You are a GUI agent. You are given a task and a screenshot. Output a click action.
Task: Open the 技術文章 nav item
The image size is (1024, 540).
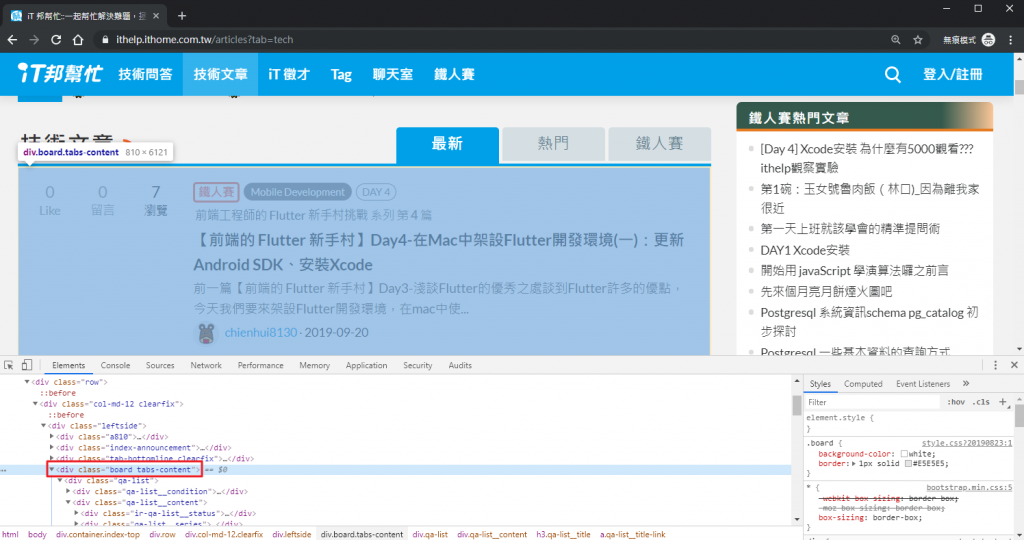click(220, 74)
